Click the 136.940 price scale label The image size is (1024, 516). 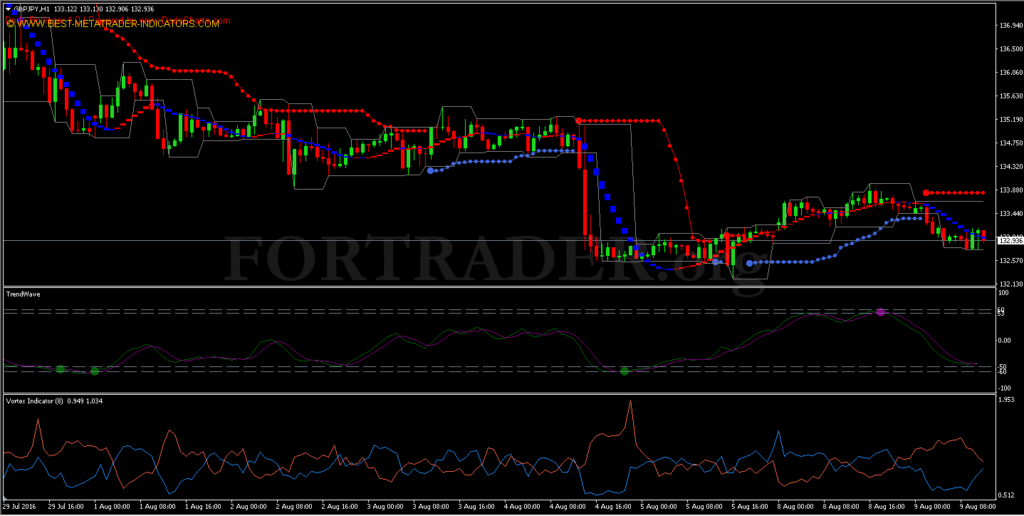[1010, 25]
